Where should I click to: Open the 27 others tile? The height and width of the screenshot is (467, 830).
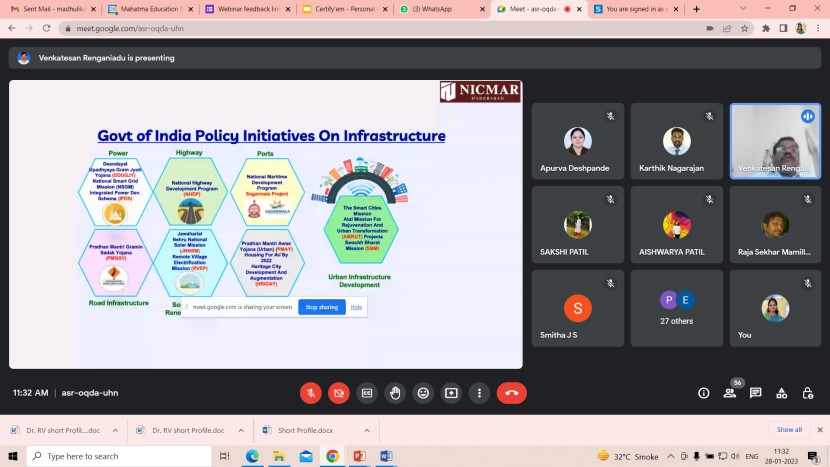pos(676,308)
